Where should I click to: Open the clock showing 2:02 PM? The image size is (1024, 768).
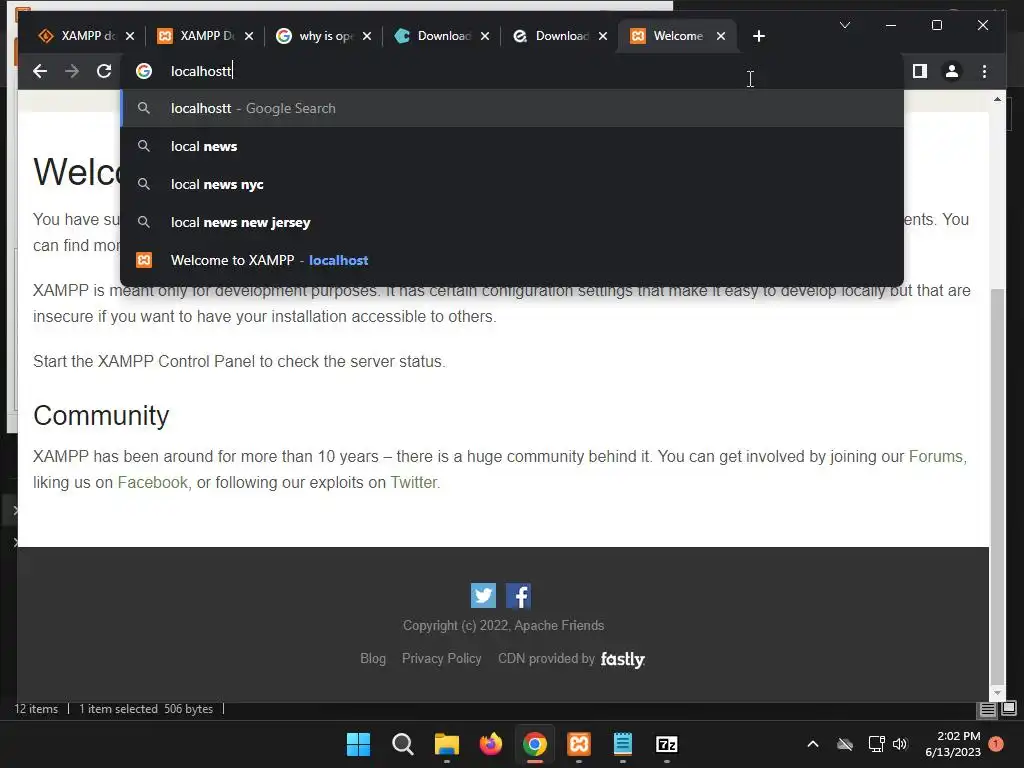click(953, 744)
